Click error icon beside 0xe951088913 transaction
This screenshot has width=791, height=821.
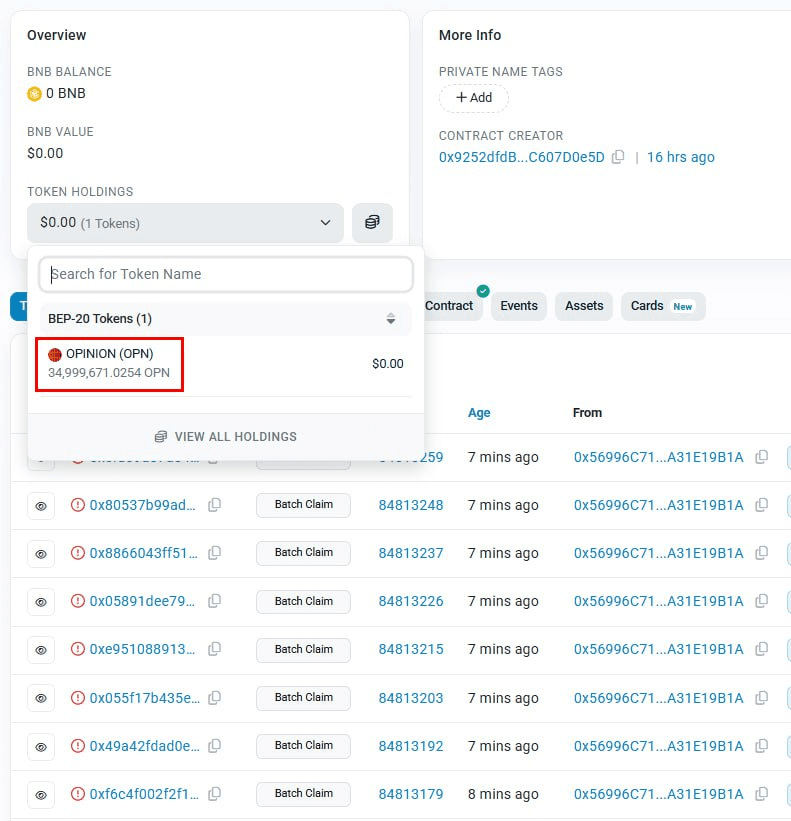point(77,649)
